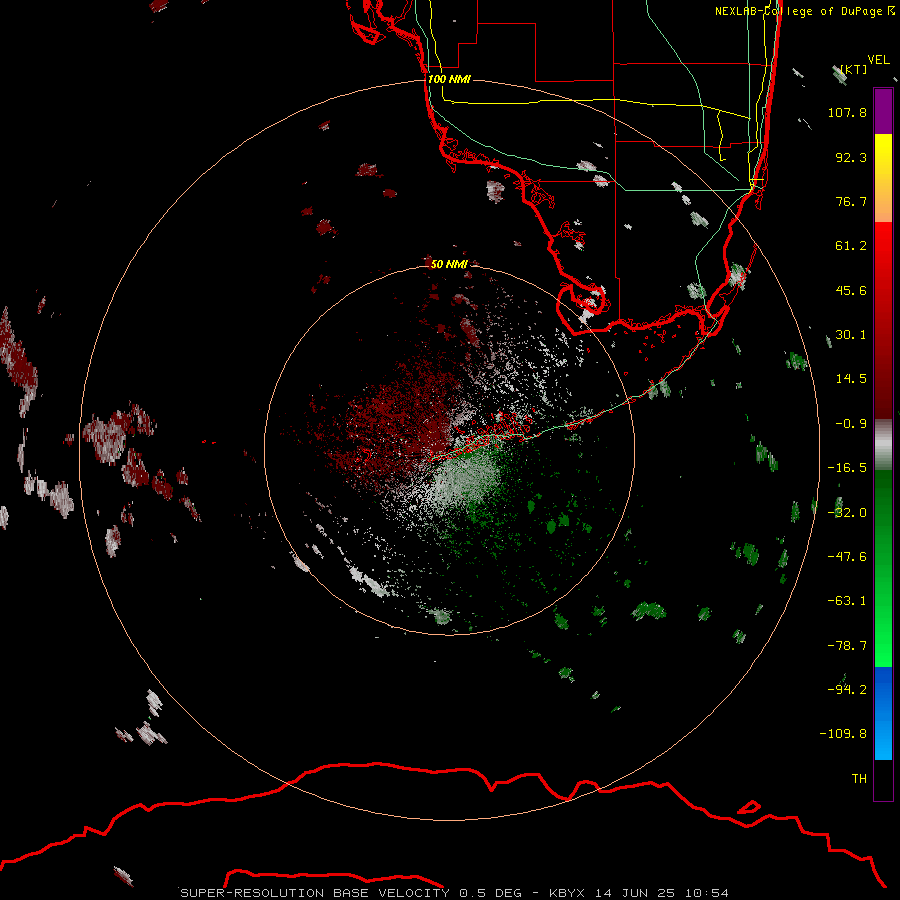The image size is (900, 900).
Task: Click the TH legend label
Action: (859, 779)
